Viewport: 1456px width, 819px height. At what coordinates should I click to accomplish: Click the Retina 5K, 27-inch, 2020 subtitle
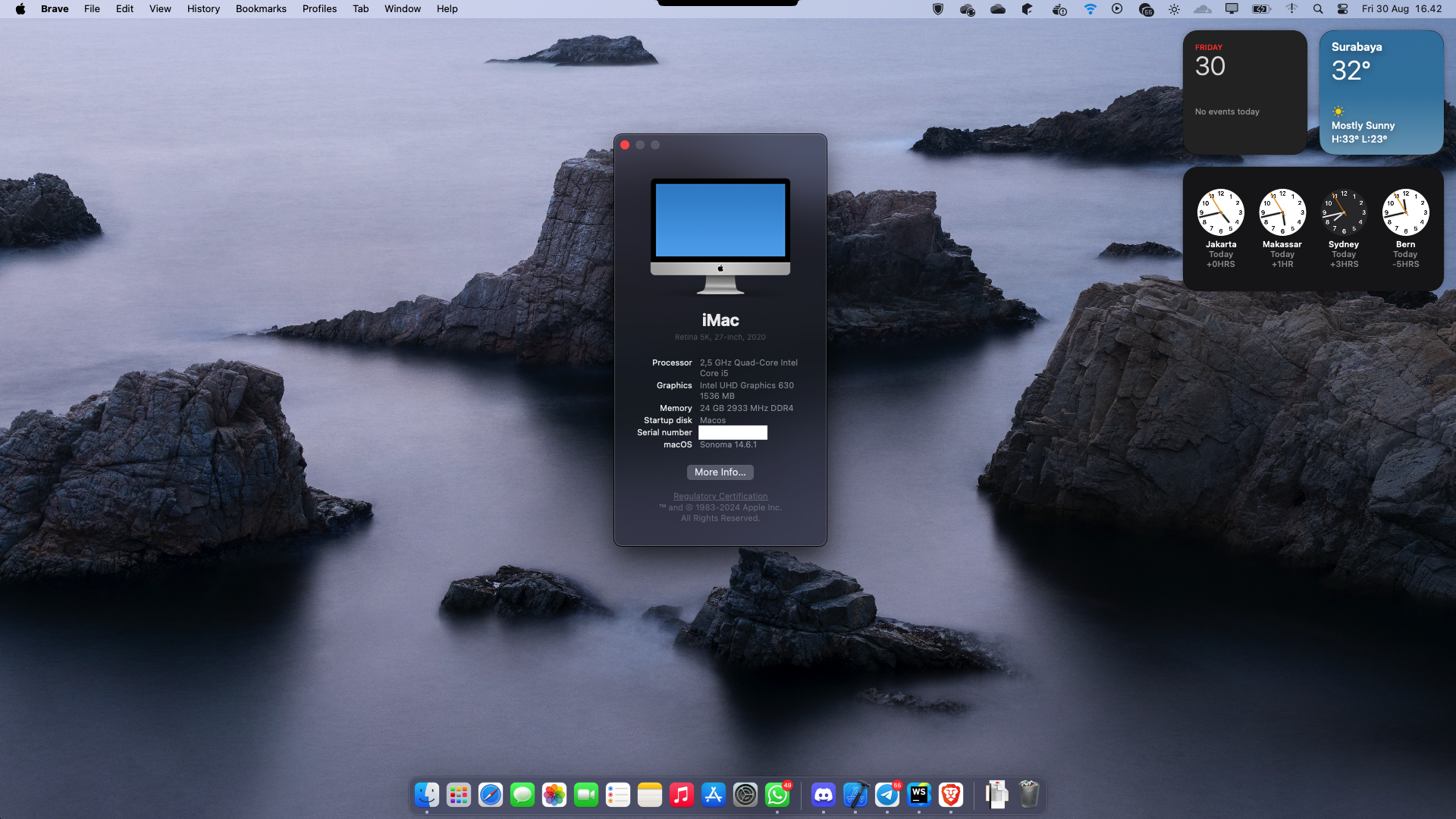tap(720, 337)
